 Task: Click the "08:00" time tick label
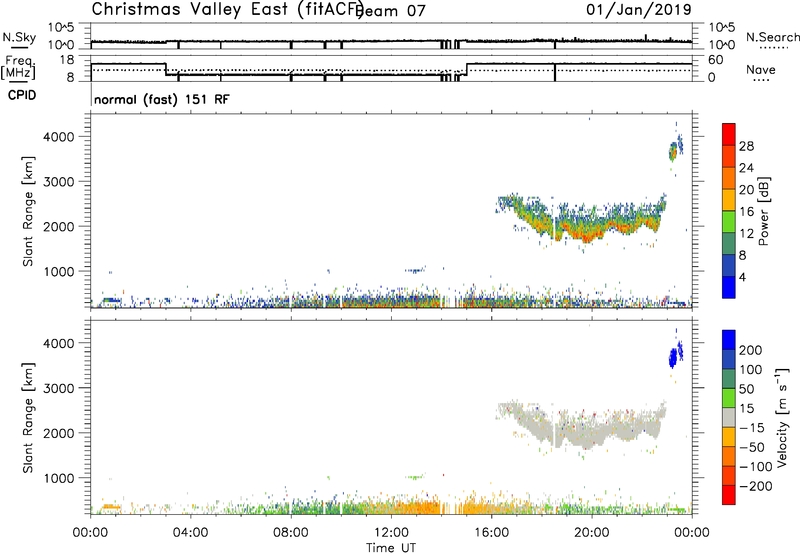[291, 533]
